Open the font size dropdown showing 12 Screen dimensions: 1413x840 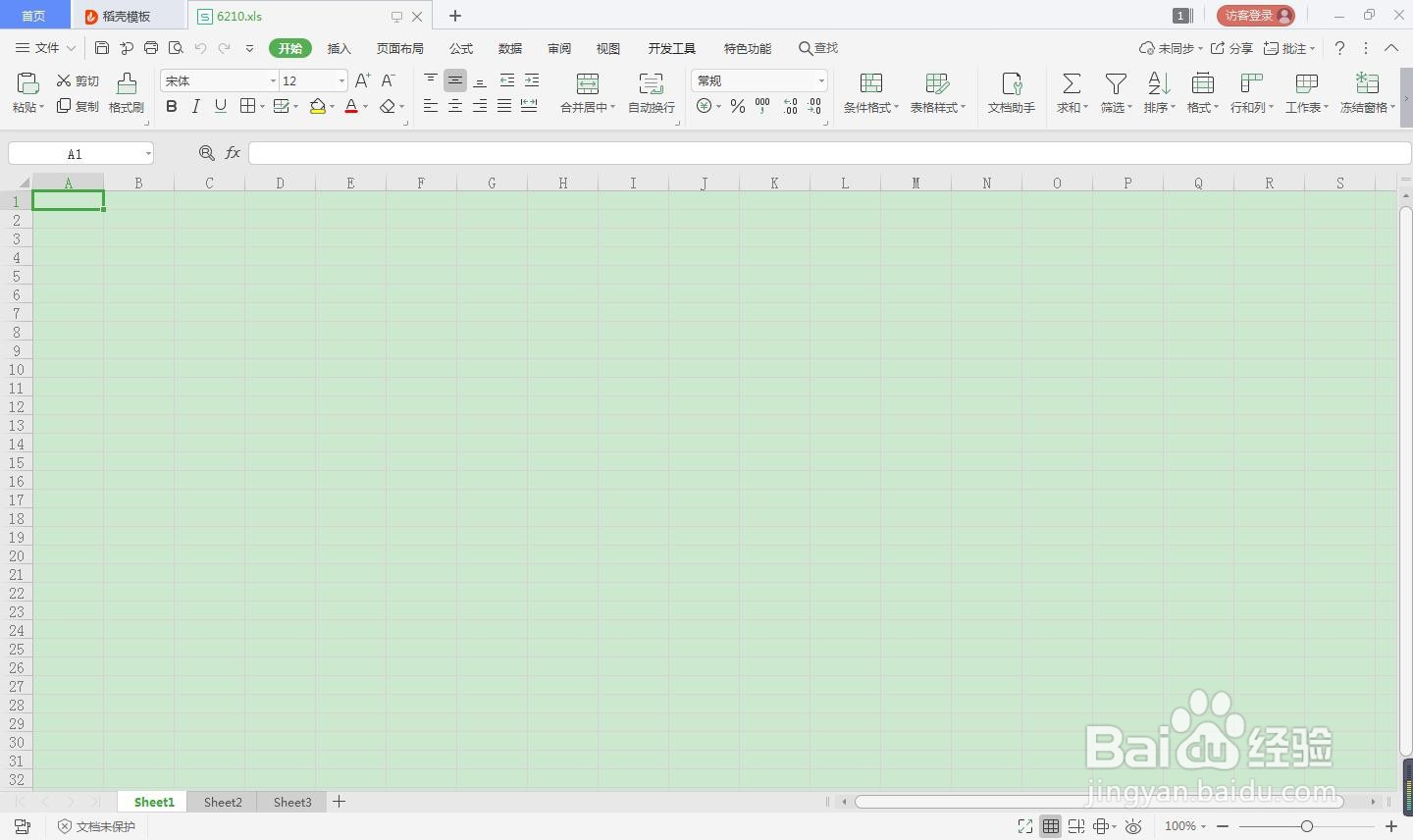pyautogui.click(x=341, y=80)
